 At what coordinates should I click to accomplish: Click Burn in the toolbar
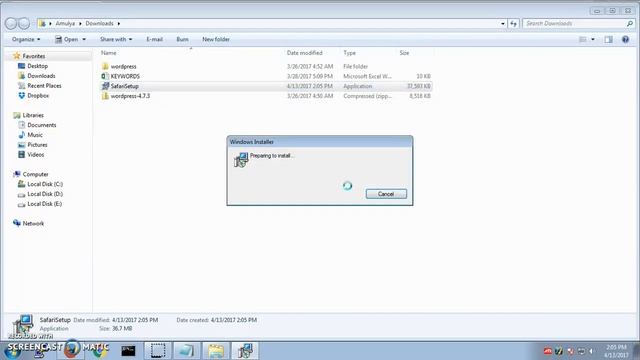click(182, 39)
